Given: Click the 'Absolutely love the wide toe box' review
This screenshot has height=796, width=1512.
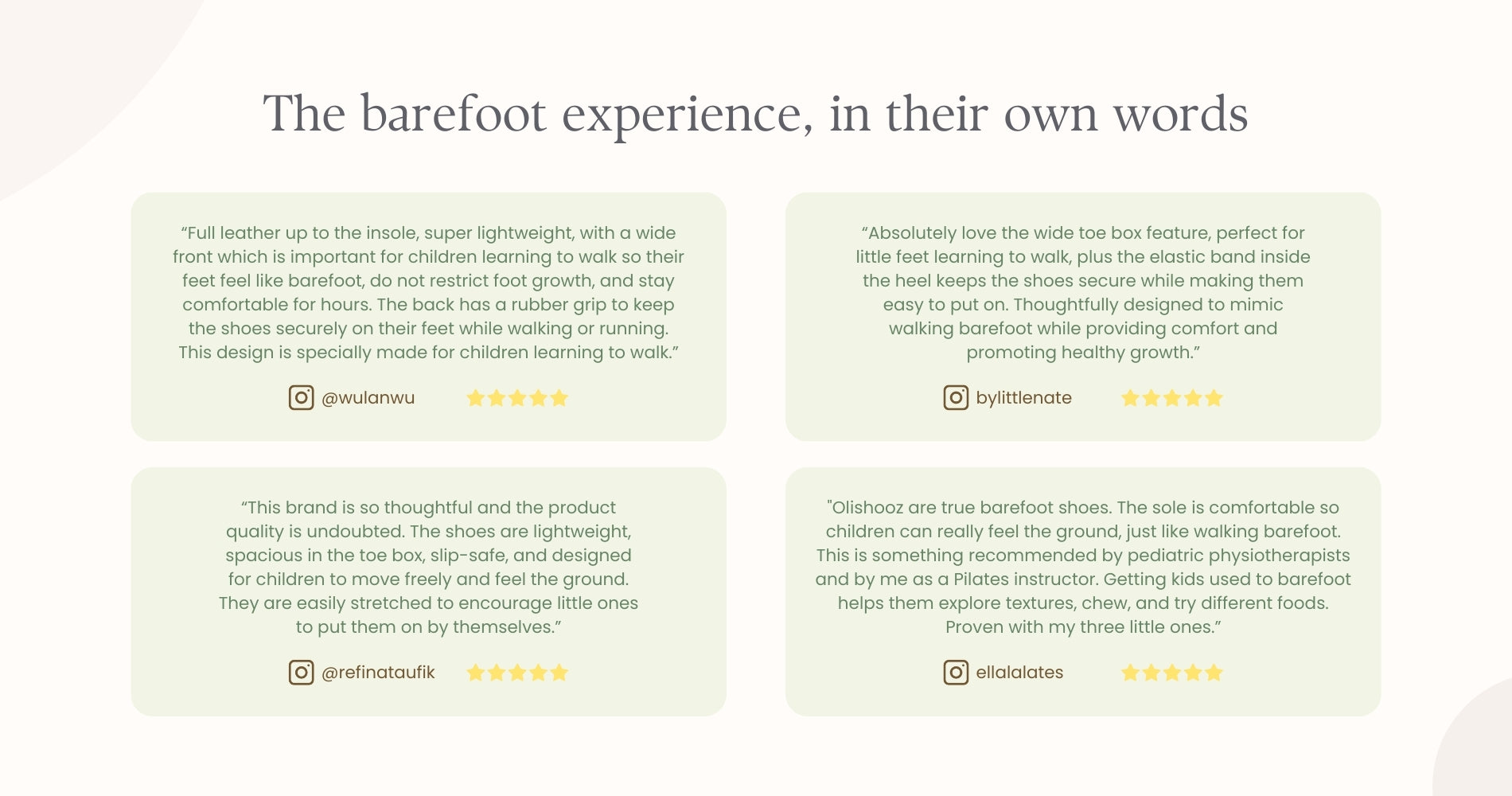Looking at the screenshot, I should (1083, 292).
